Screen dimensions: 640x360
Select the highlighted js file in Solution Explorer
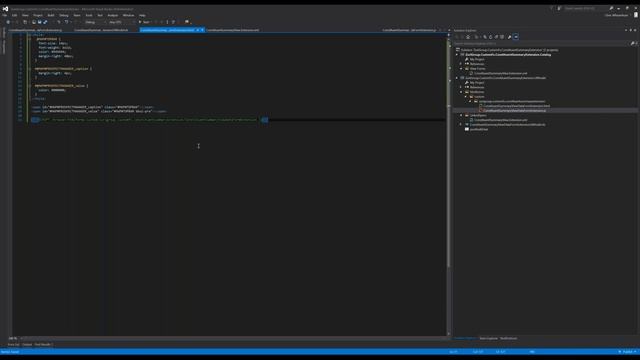click(514, 110)
